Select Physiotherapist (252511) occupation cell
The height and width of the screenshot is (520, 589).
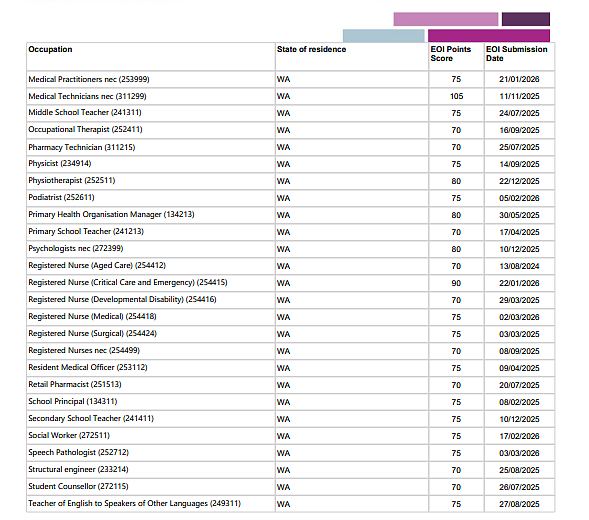point(151,181)
